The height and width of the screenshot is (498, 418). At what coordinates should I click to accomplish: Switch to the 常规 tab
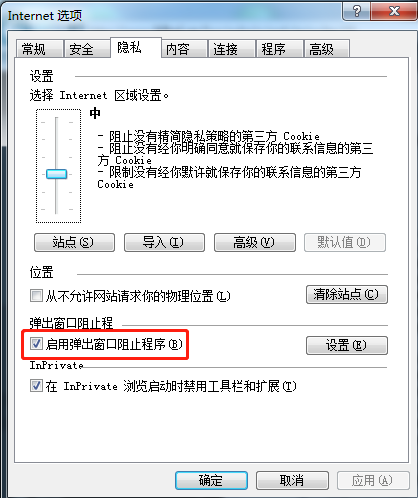pyautogui.click(x=39, y=49)
